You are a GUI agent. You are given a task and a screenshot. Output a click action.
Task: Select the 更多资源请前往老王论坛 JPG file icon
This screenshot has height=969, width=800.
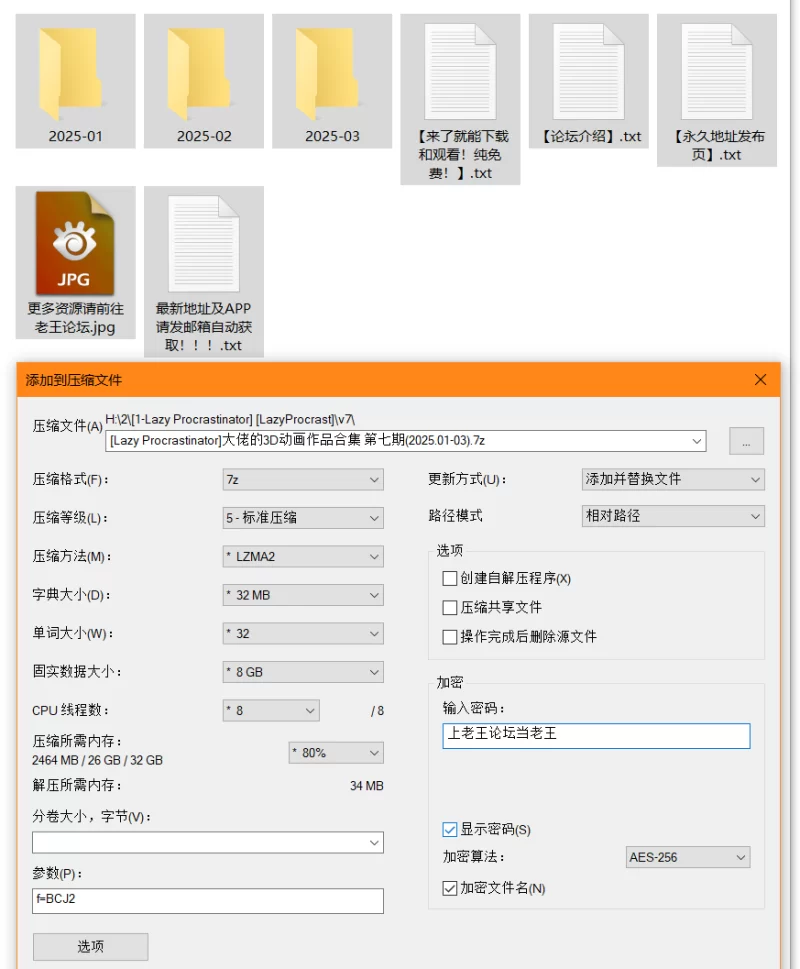click(75, 243)
